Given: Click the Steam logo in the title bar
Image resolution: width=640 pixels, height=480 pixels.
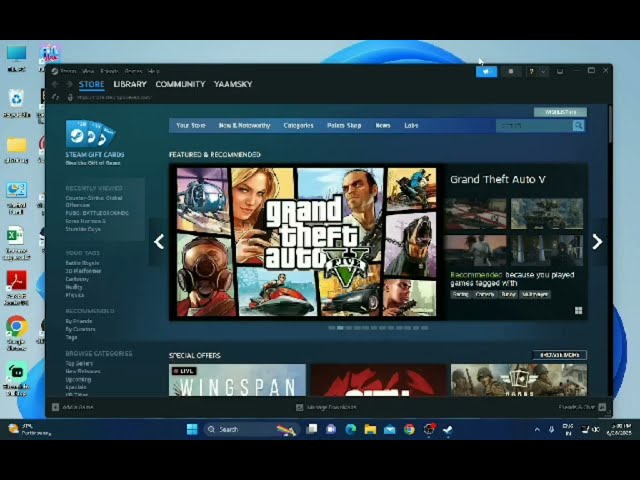Looking at the screenshot, I should coord(55,71).
